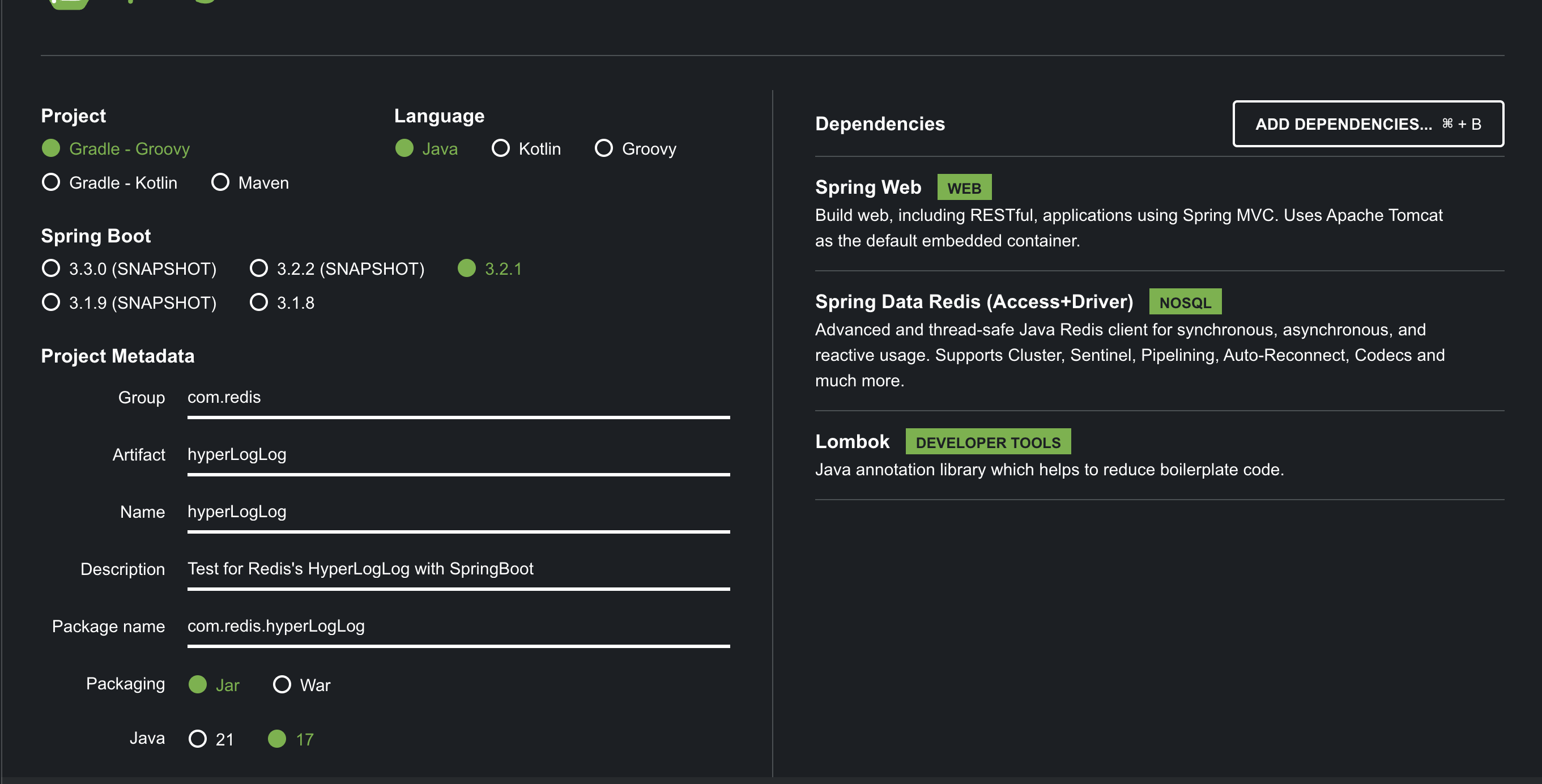The height and width of the screenshot is (784, 1542).
Task: Select Java language option
Action: click(426, 148)
